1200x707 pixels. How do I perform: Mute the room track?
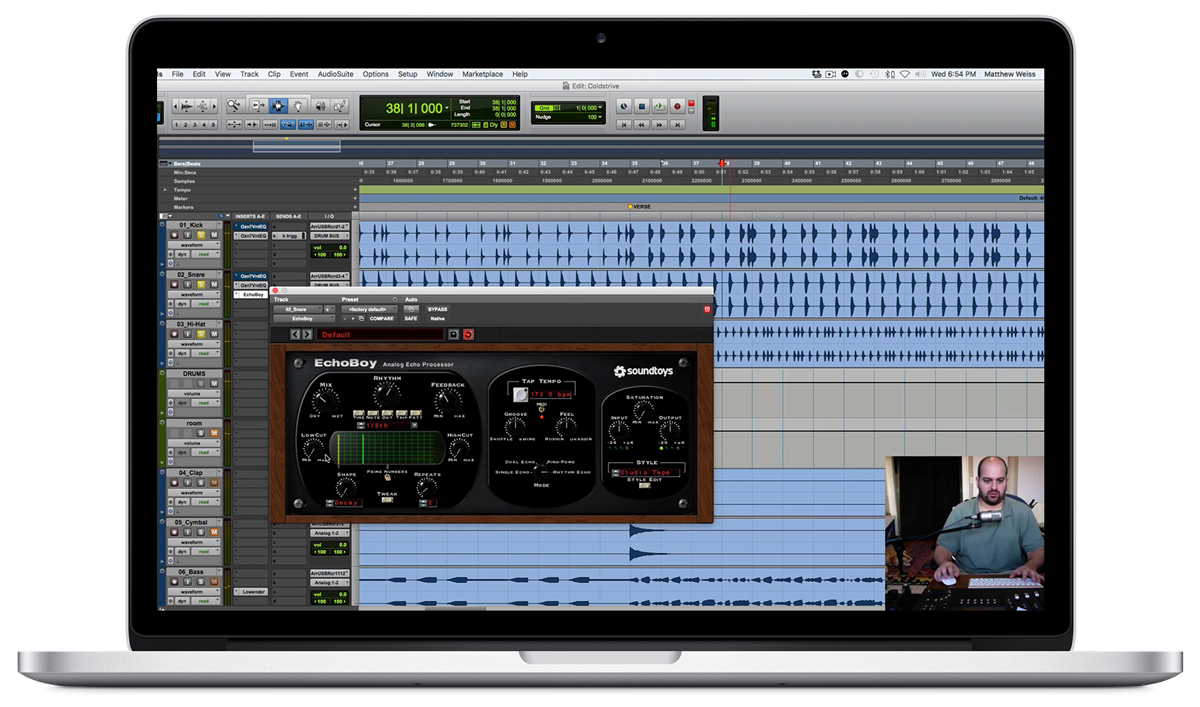pos(214,434)
